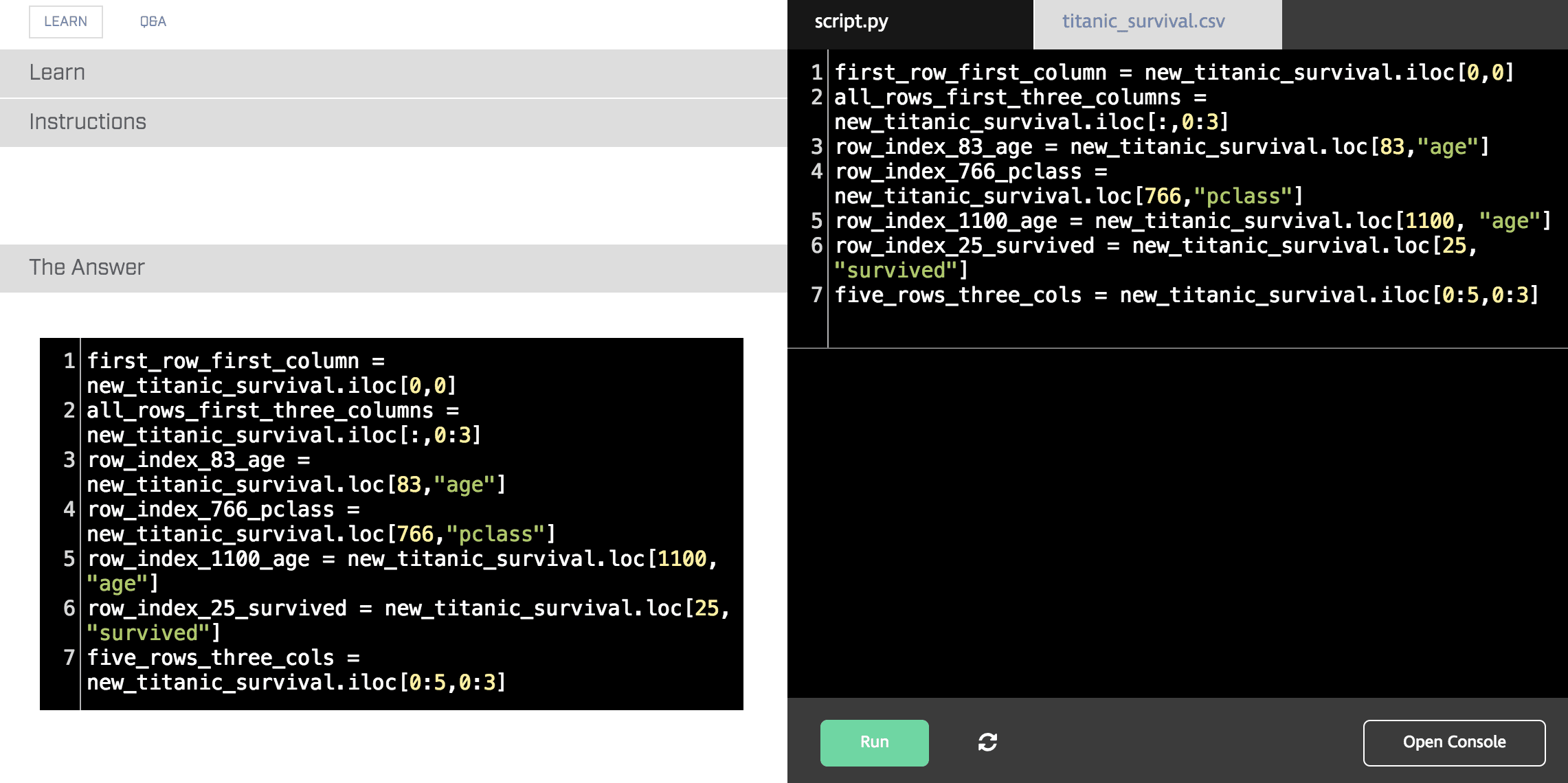Image resolution: width=1568 pixels, height=783 pixels.
Task: Open the Q&A tab
Action: point(153,22)
